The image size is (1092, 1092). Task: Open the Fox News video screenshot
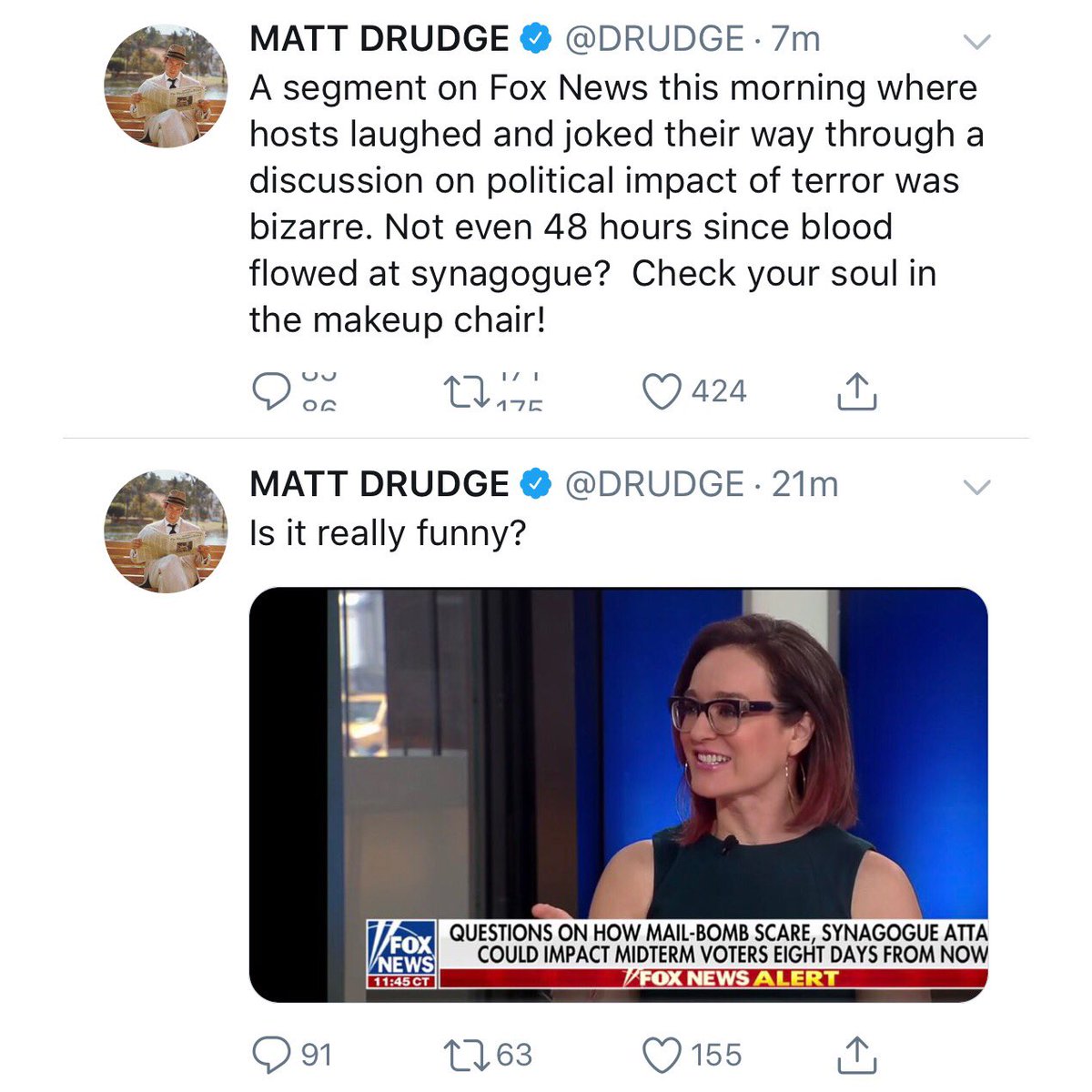coord(619,794)
